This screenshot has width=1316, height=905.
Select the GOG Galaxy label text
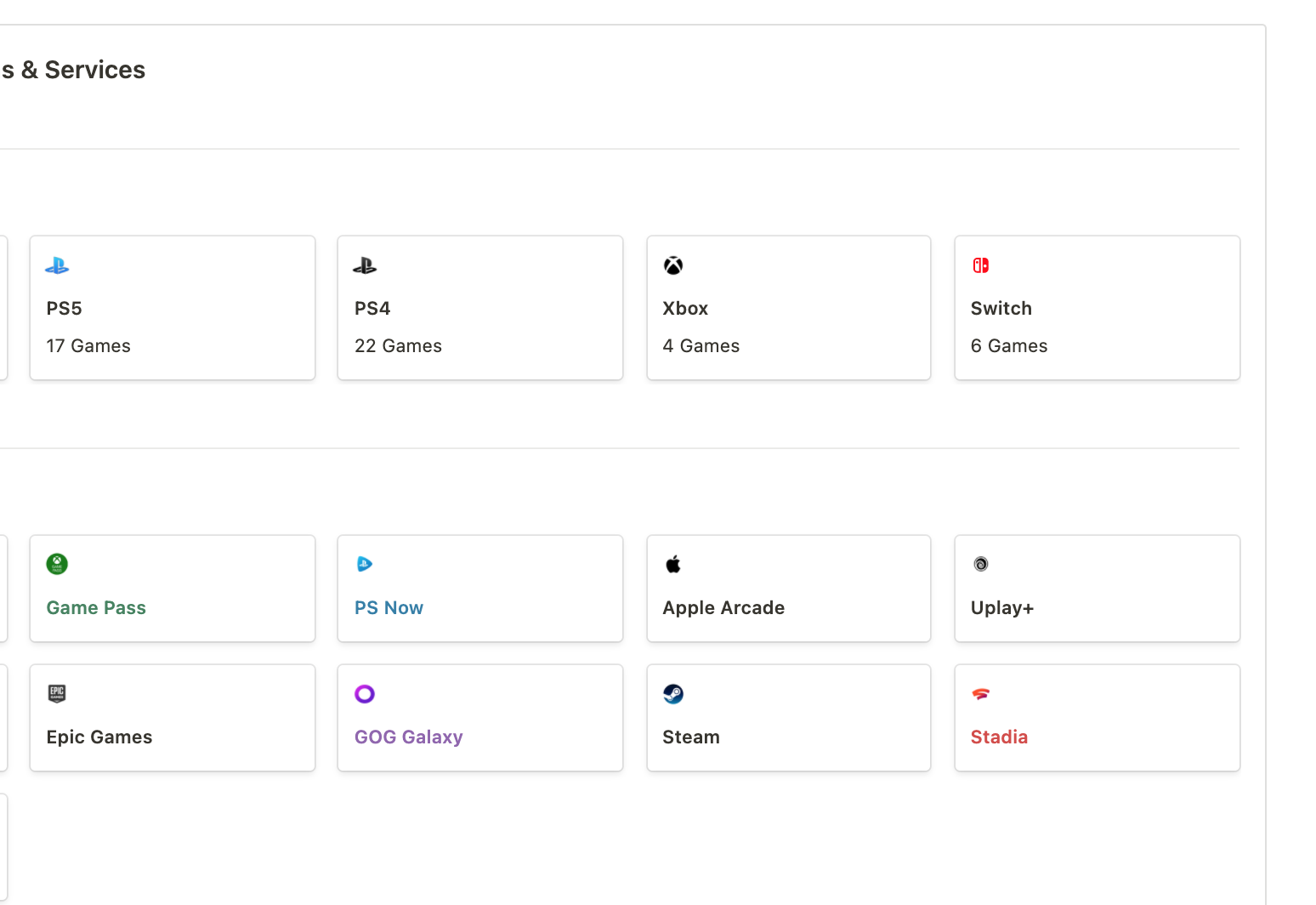tap(408, 737)
